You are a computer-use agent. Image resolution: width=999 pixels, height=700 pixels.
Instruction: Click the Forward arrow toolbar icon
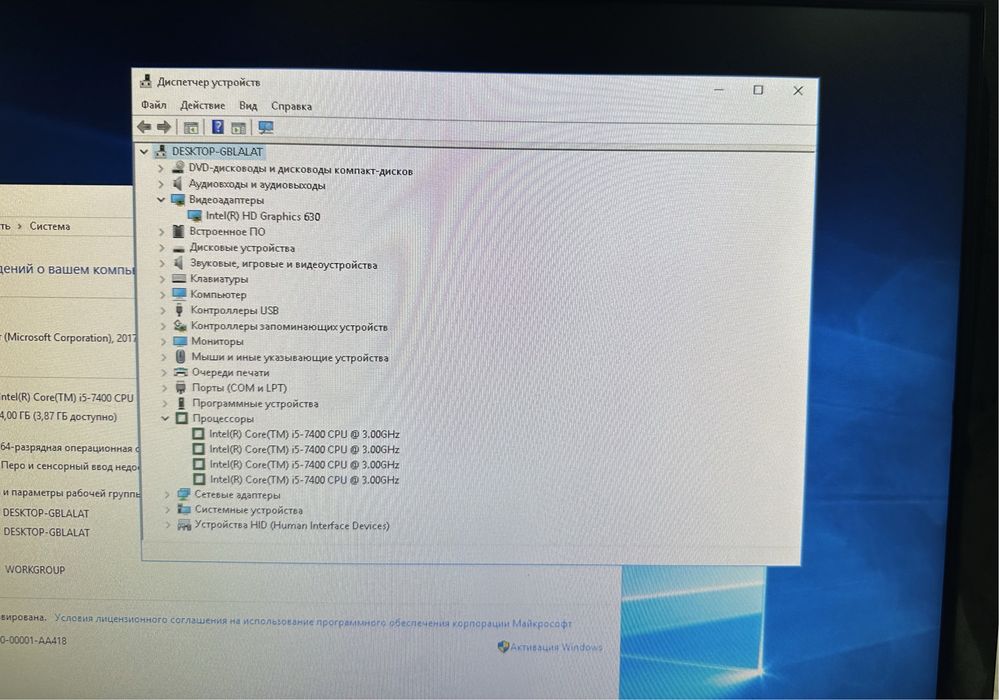[x=164, y=127]
